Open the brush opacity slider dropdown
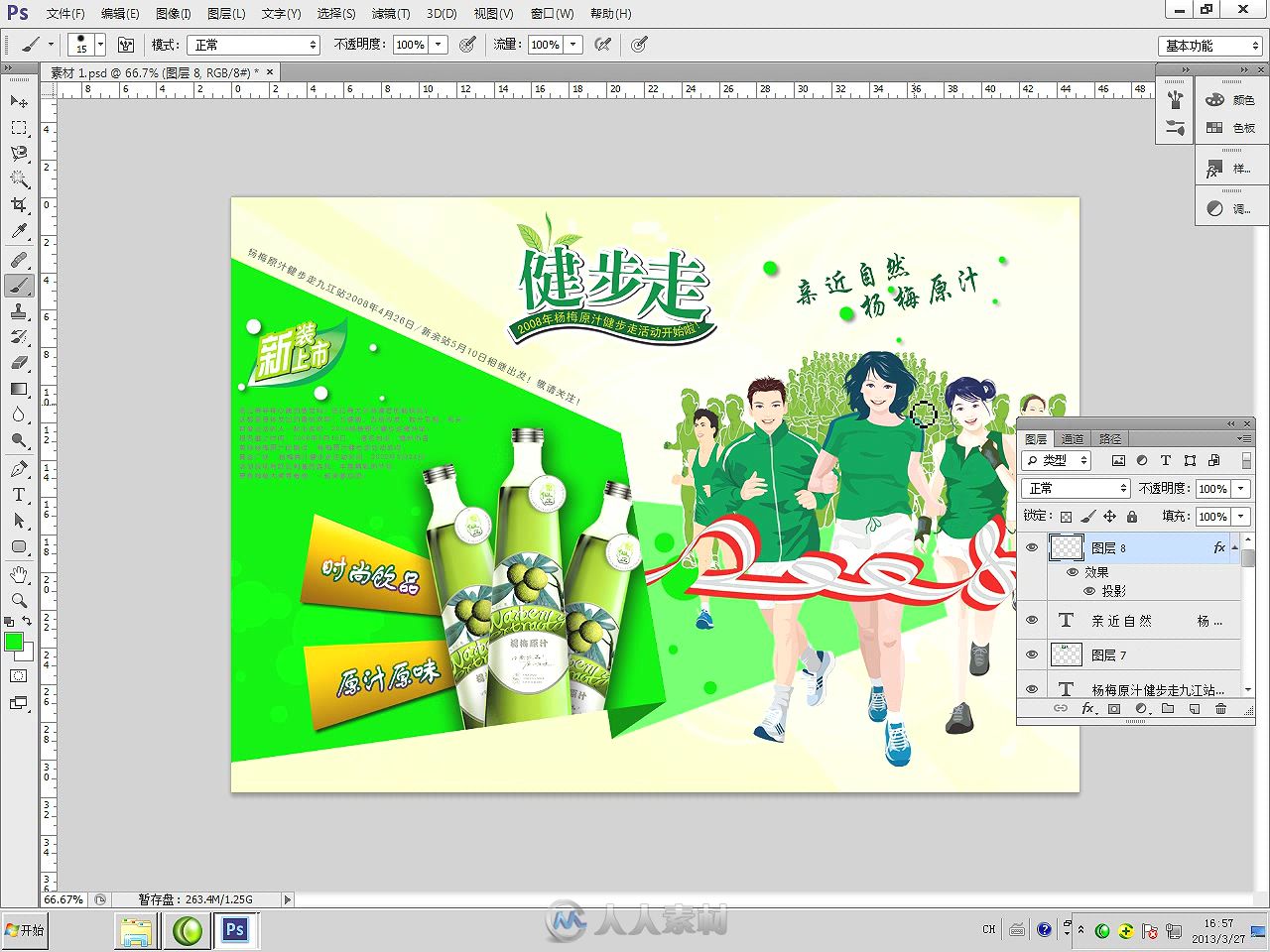This screenshot has height=952, width=1270. 439,45
